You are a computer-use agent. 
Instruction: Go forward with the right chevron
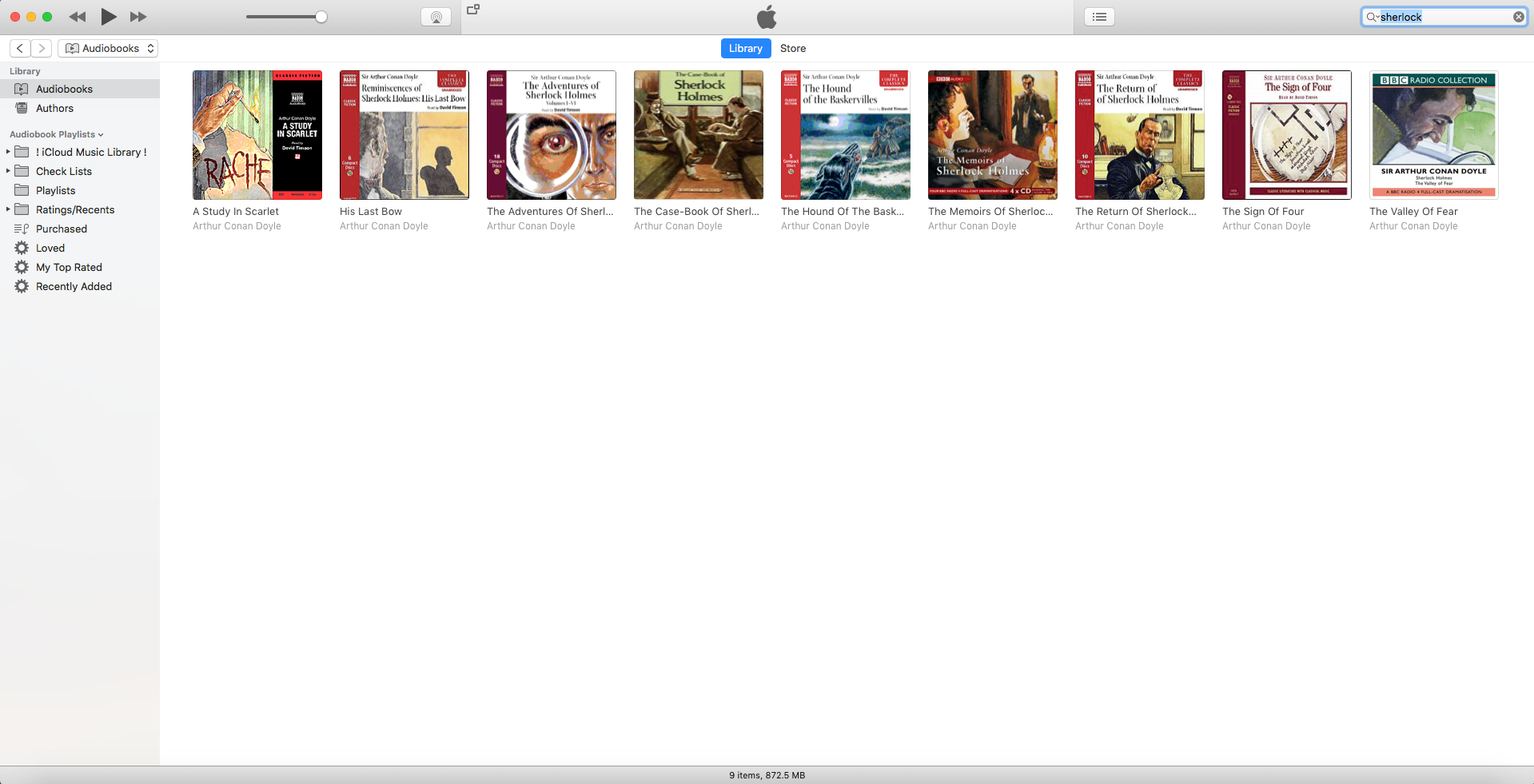click(42, 49)
